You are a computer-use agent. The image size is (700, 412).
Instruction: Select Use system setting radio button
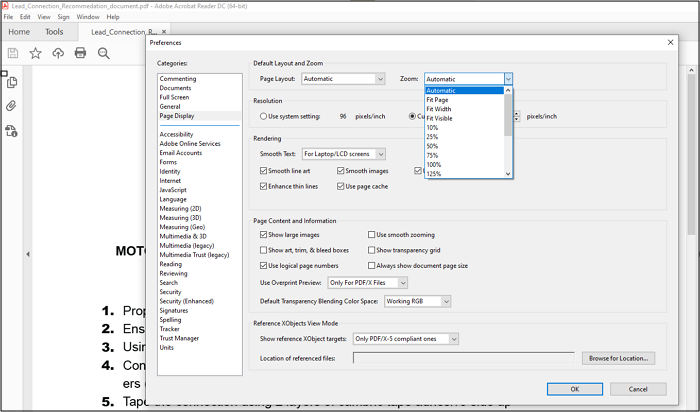click(x=263, y=116)
